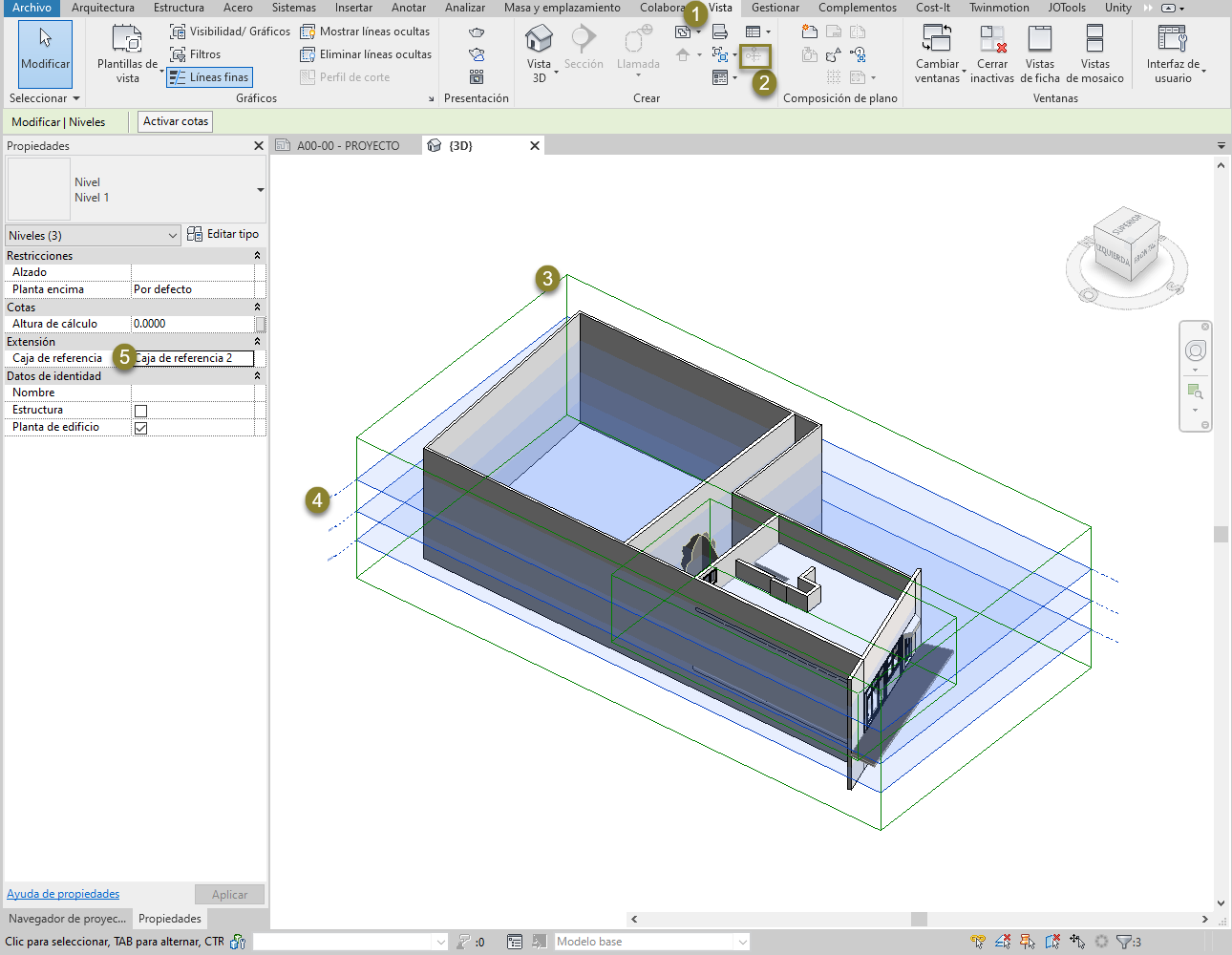Click the Activar cotas button

click(x=176, y=121)
